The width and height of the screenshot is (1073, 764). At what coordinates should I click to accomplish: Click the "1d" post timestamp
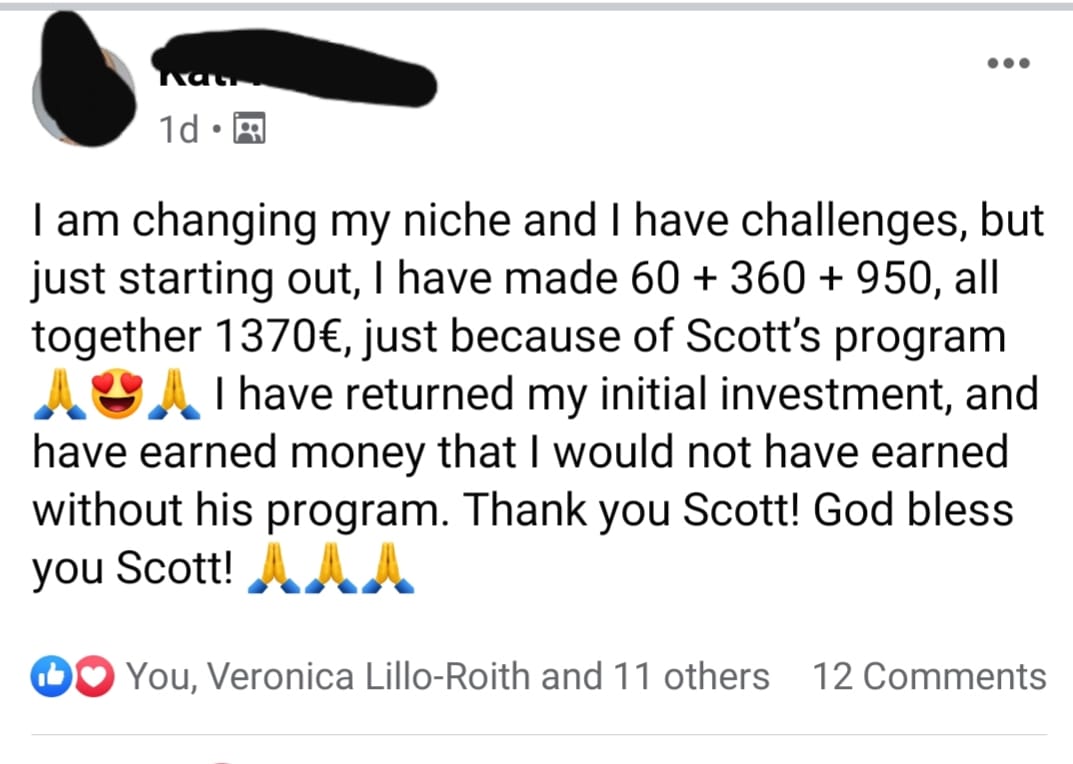click(x=178, y=129)
